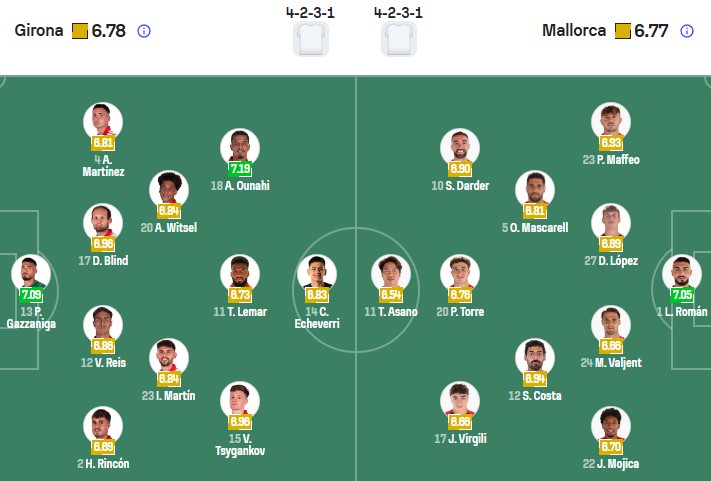
Task: Click T. Asano's player photo
Action: coord(391,274)
